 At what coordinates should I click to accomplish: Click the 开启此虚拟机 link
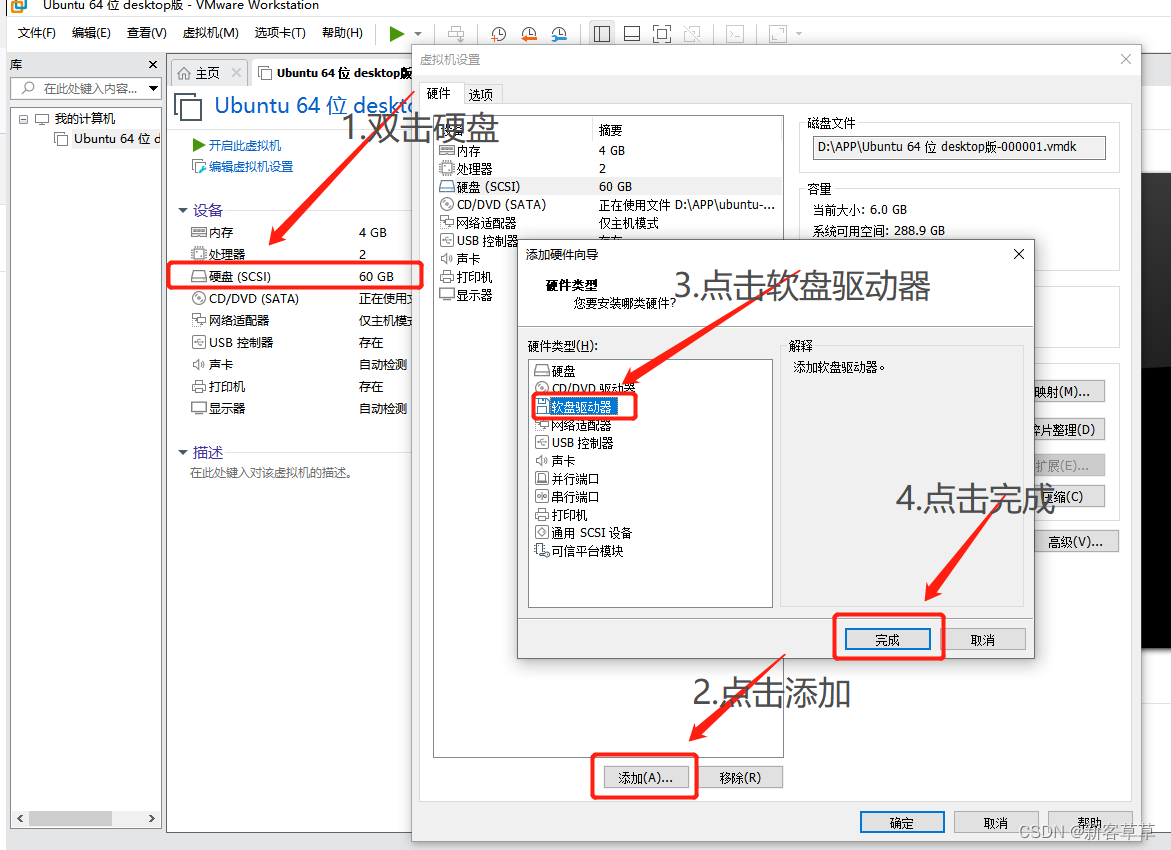pyautogui.click(x=245, y=145)
